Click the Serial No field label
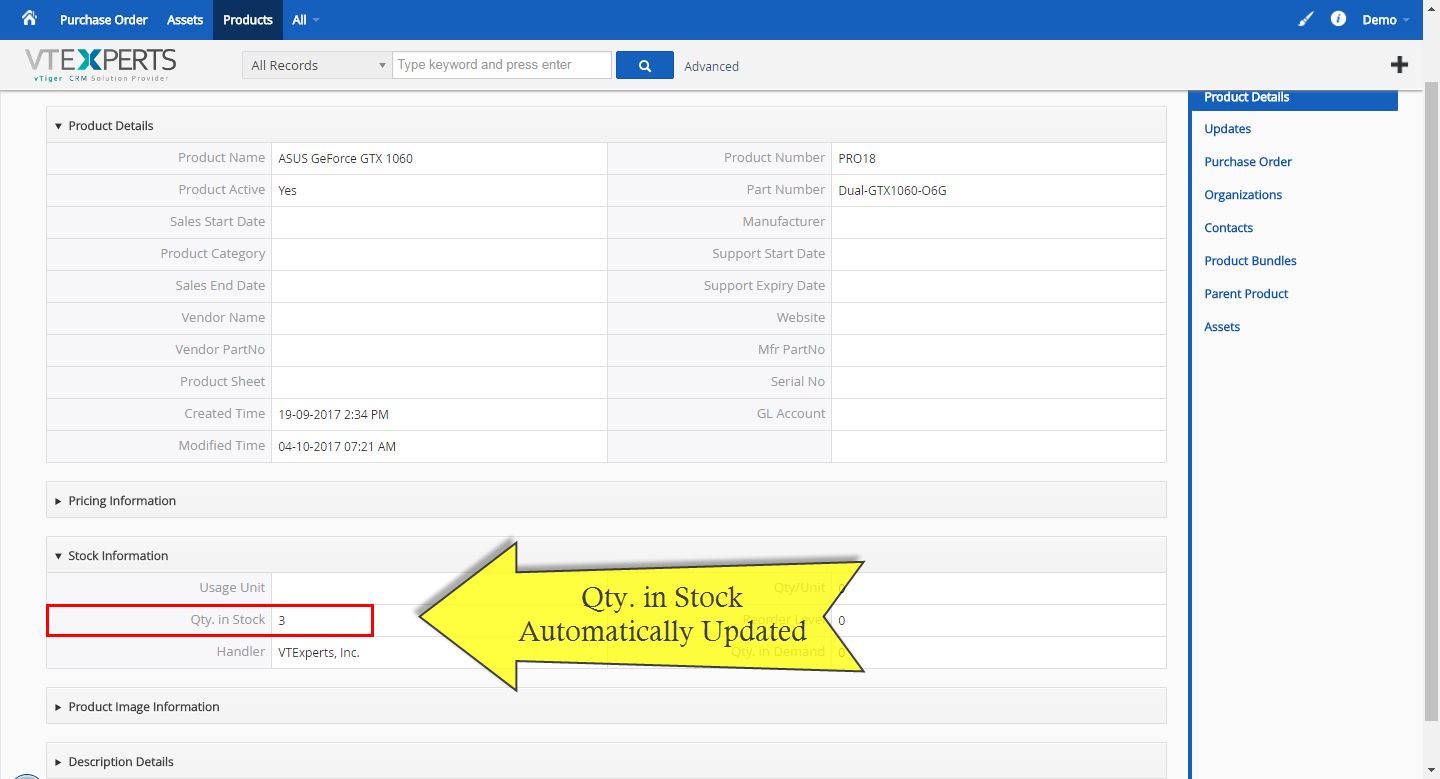Viewport: 1440px width, 779px height. (x=798, y=381)
